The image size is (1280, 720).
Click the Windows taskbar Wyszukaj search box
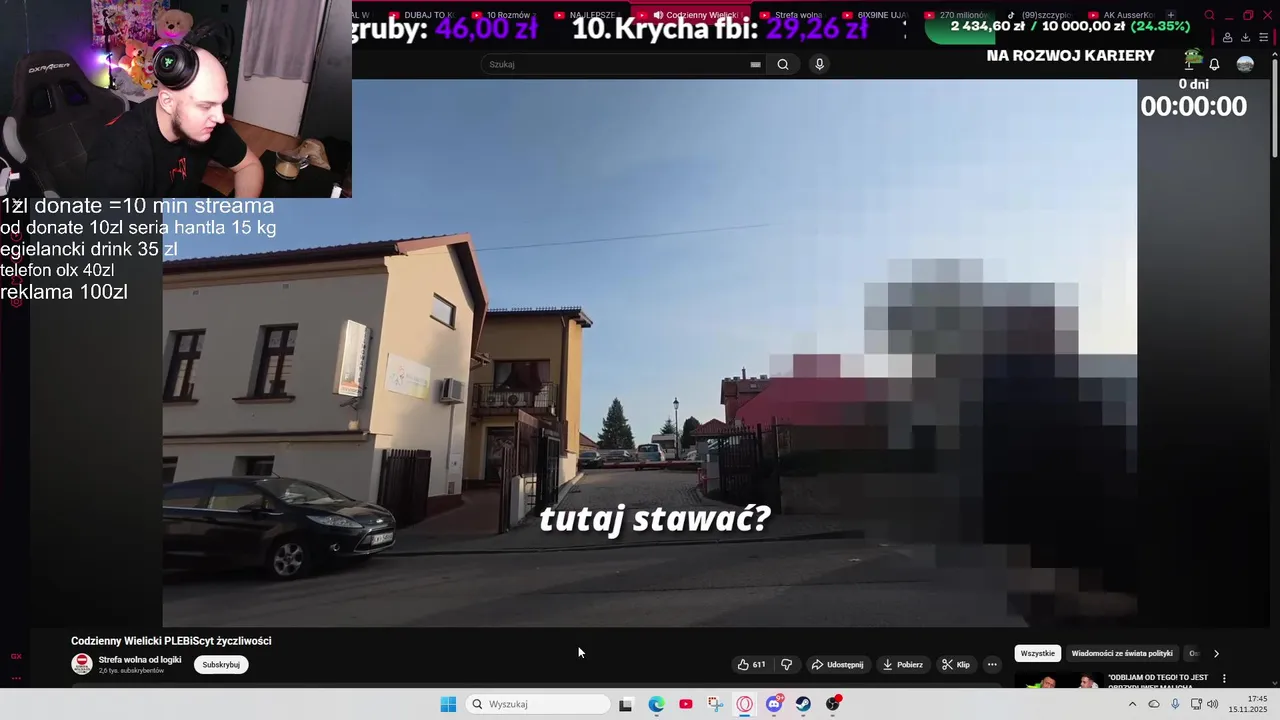537,704
